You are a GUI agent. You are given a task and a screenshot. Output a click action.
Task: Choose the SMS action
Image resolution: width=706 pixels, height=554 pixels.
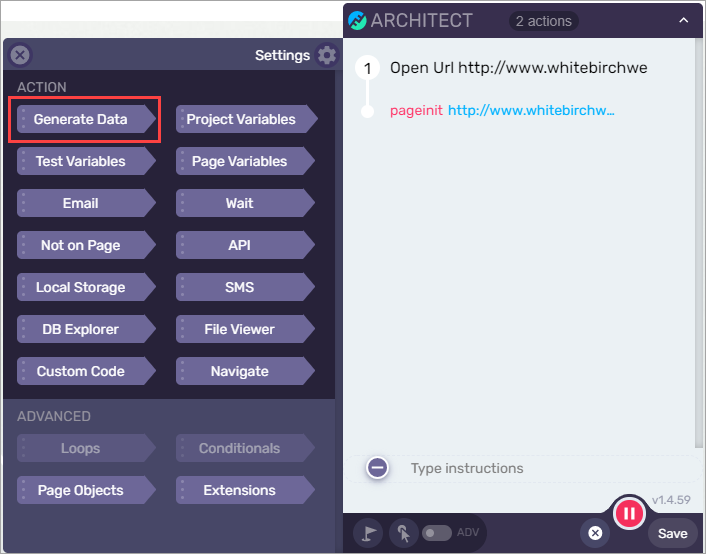pyautogui.click(x=245, y=287)
